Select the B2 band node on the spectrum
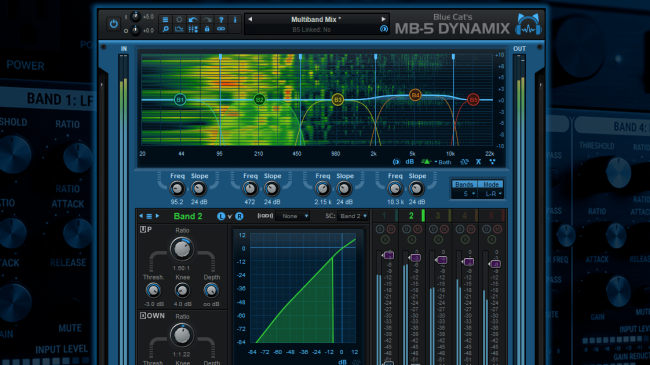This screenshot has width=650, height=365. coord(260,100)
